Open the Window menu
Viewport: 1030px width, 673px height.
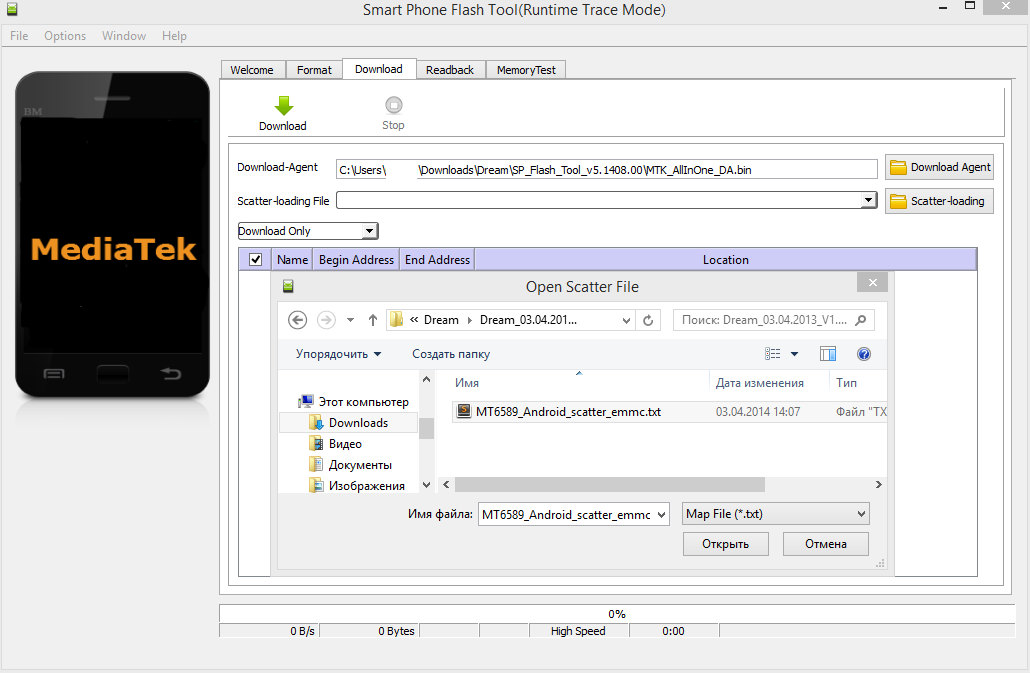click(x=123, y=35)
